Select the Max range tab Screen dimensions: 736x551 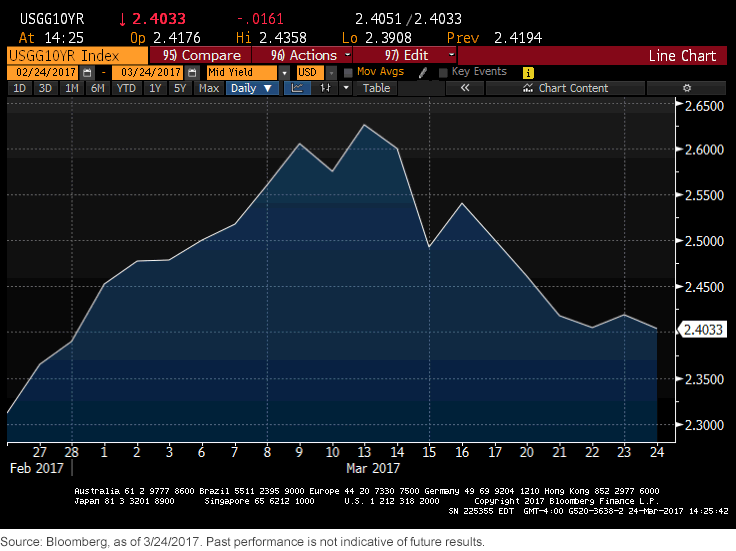[208, 88]
